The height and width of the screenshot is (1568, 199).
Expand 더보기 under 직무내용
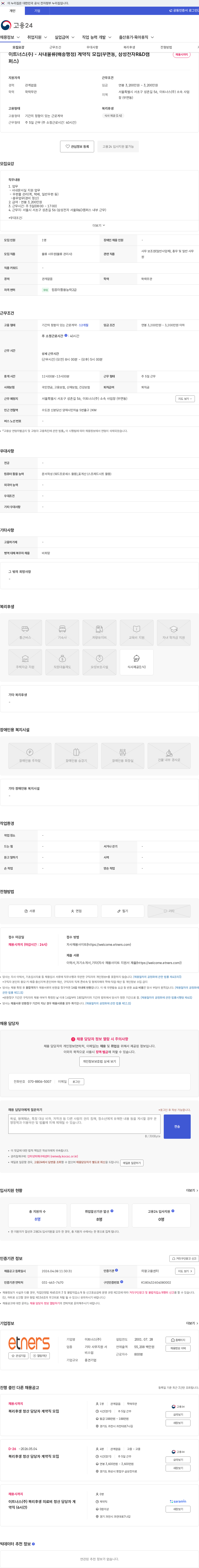(99, 225)
